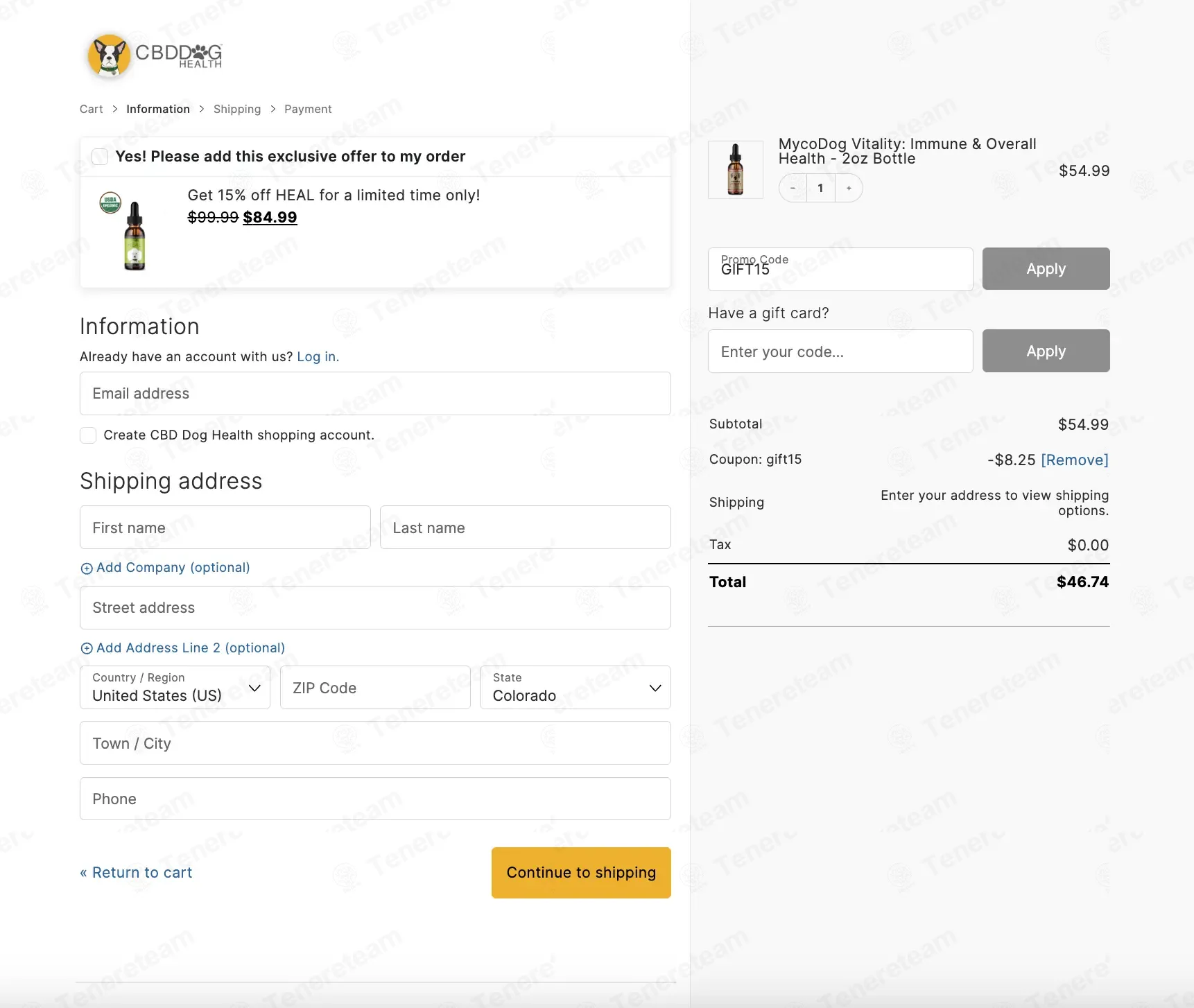Screen dimensions: 1194x1008
Task: Expand the State dropdown showing Colorado
Action: pos(576,688)
